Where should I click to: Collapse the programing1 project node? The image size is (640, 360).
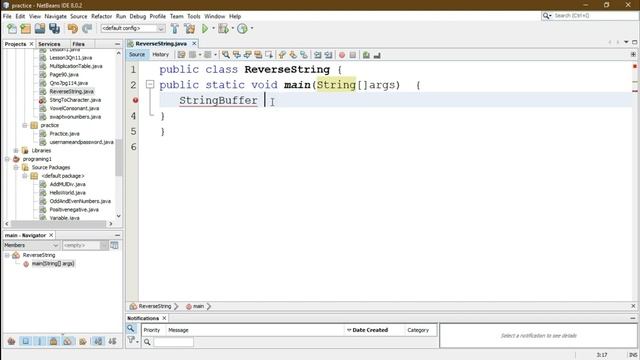[7, 159]
